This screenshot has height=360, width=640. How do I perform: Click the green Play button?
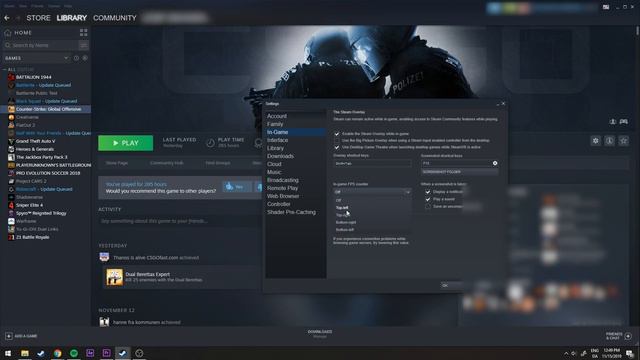[x=126, y=143]
